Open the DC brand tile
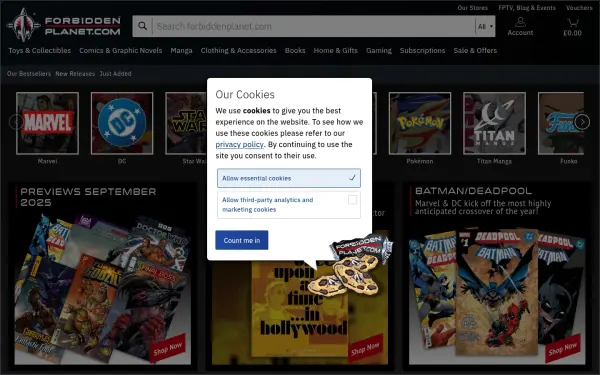 [x=122, y=123]
